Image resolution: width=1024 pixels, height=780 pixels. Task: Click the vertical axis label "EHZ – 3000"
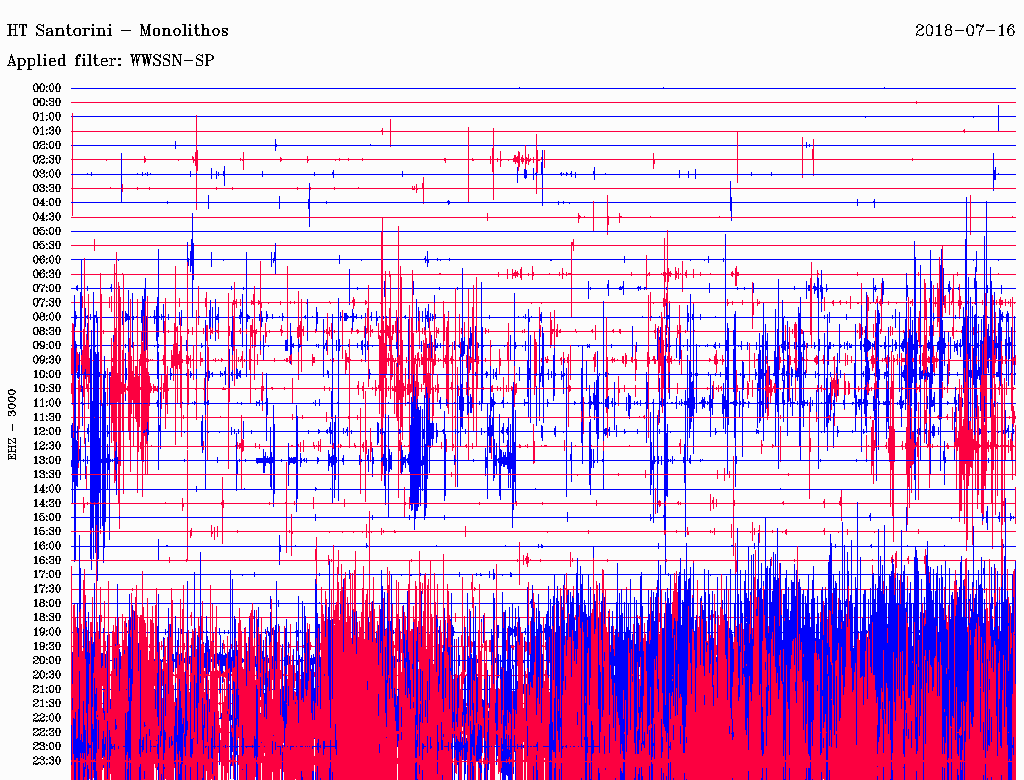[12, 424]
